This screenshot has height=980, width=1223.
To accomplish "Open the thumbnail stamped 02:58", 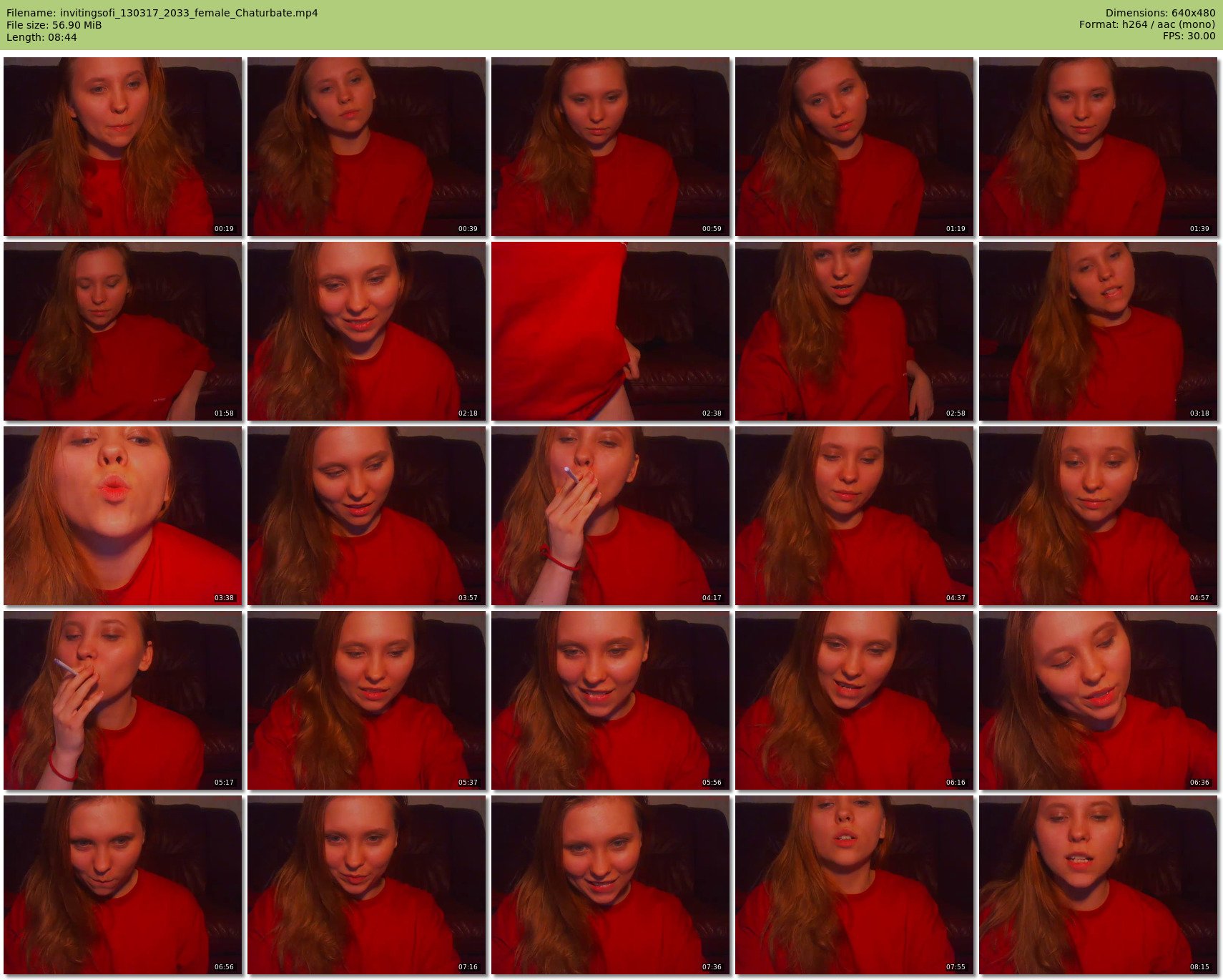I will click(854, 331).
